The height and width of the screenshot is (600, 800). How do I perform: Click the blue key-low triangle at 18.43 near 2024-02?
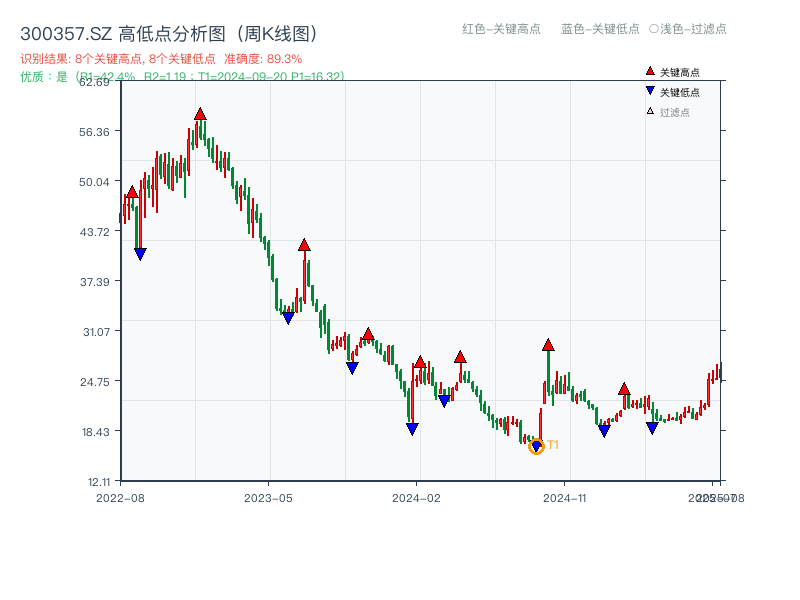coord(412,429)
